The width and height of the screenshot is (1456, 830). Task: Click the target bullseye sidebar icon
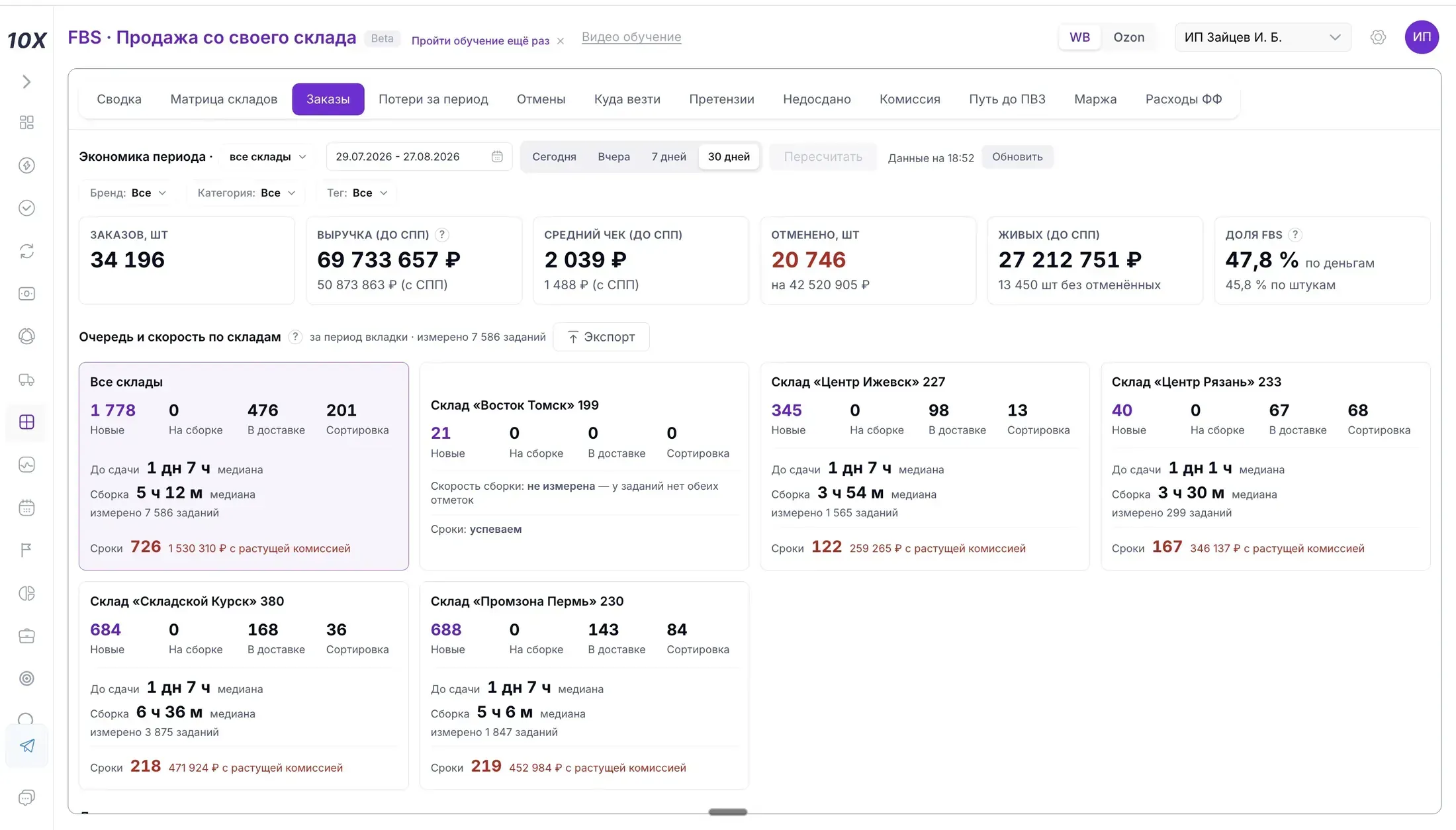[x=26, y=678]
